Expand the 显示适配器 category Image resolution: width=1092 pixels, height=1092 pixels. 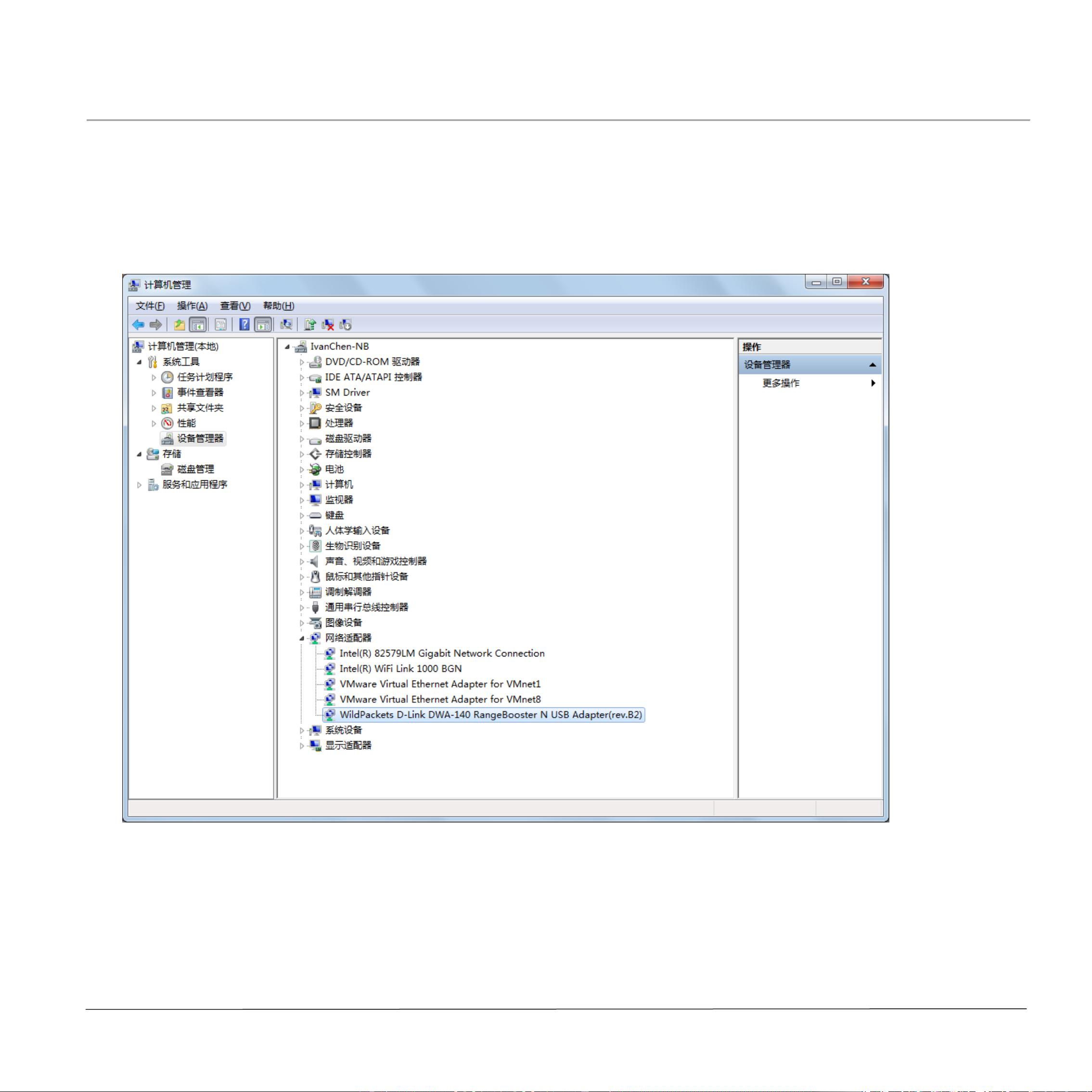tap(302, 746)
